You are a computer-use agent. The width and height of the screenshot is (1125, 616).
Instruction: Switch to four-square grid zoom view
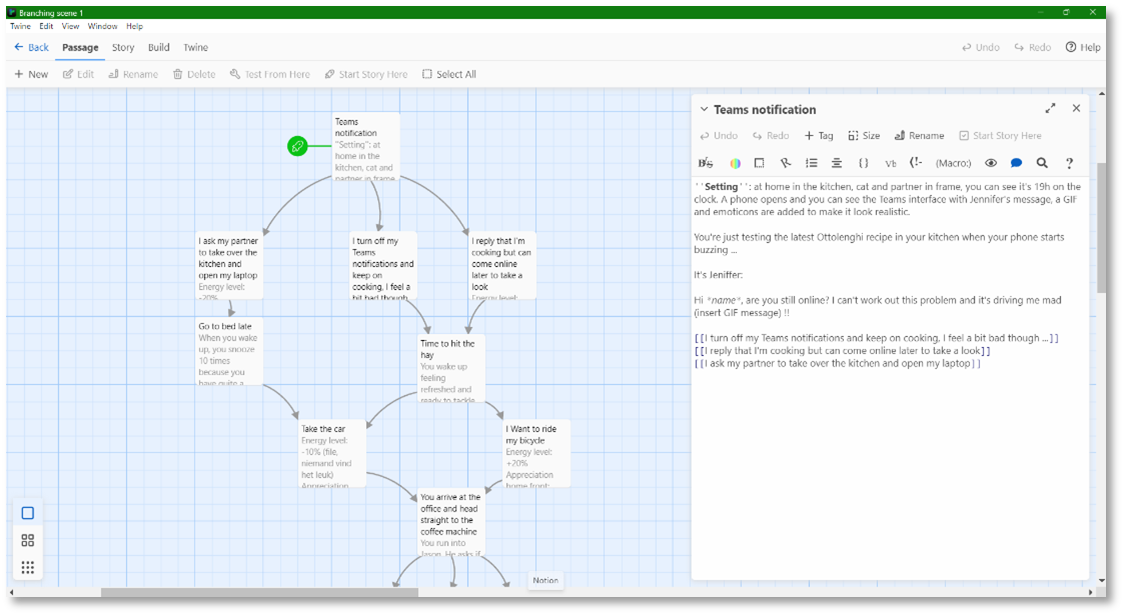(x=27, y=540)
